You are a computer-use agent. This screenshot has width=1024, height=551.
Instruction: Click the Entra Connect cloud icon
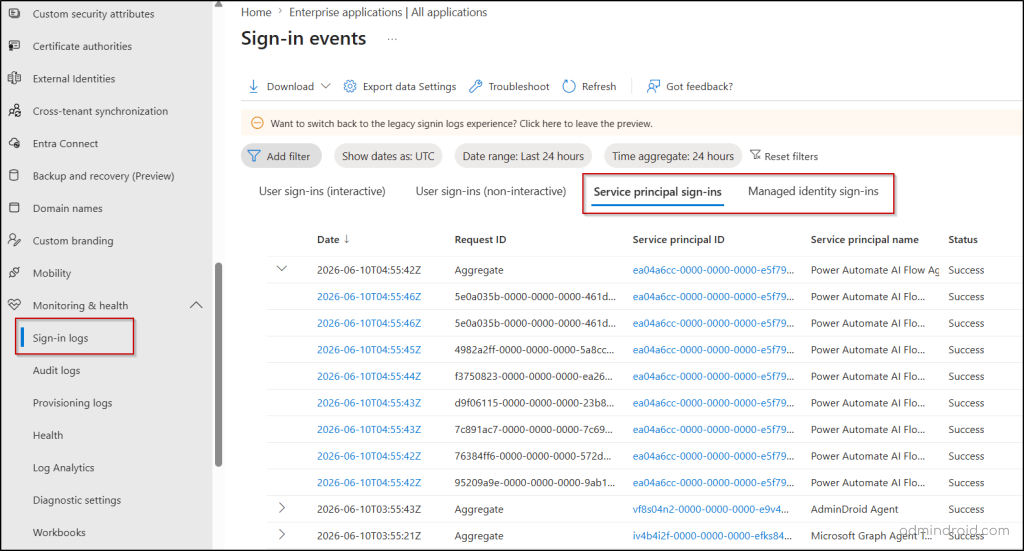(14, 143)
